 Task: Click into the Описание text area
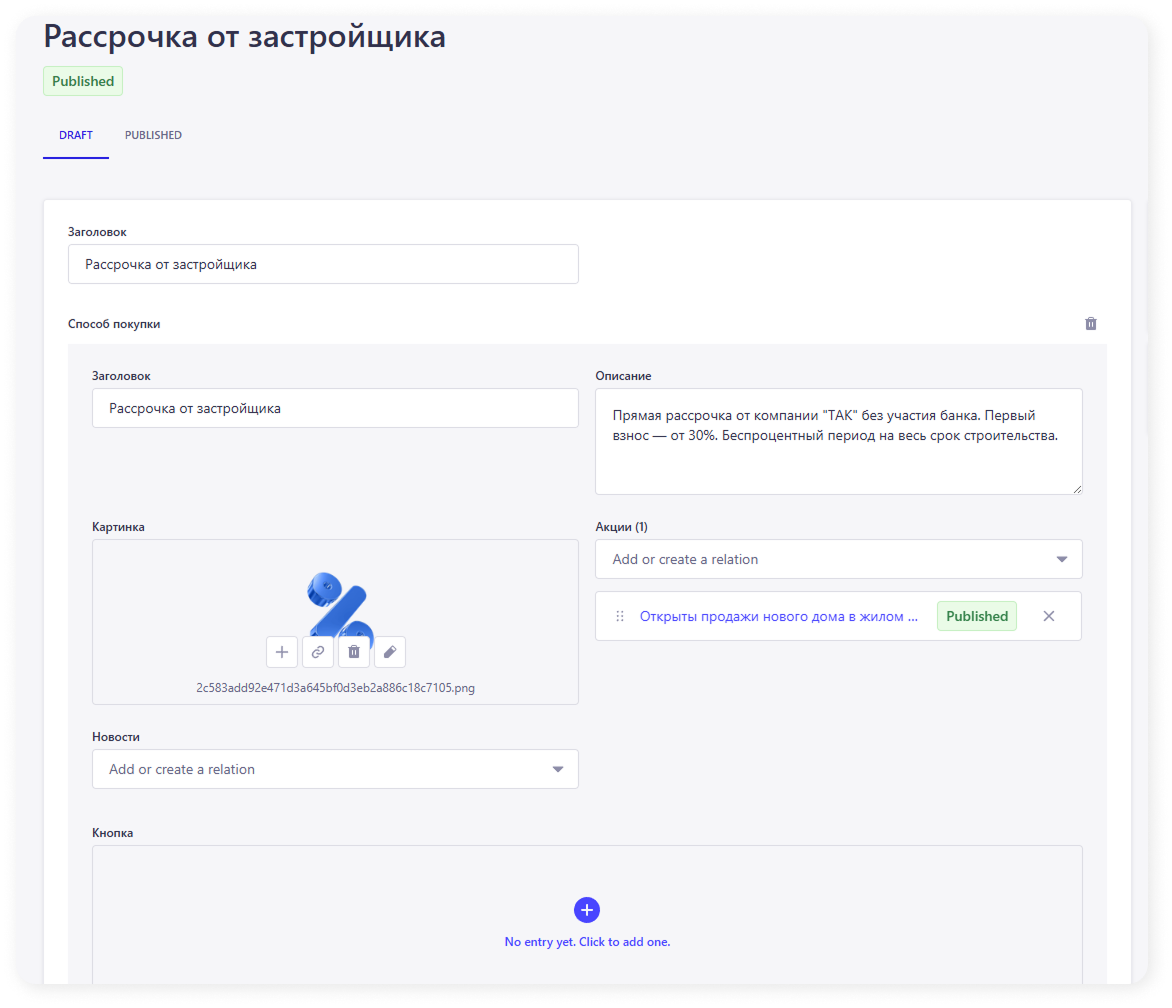[x=838, y=441]
